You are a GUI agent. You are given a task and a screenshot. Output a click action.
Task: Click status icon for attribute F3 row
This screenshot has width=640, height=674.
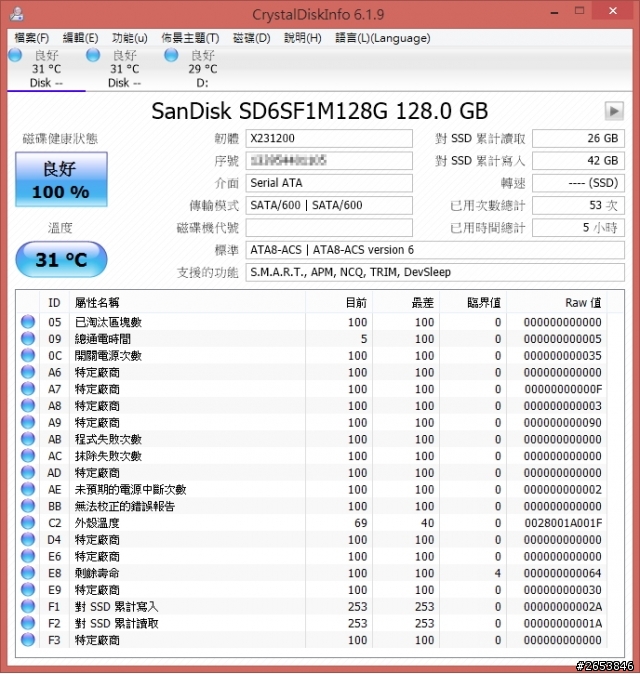click(28, 640)
